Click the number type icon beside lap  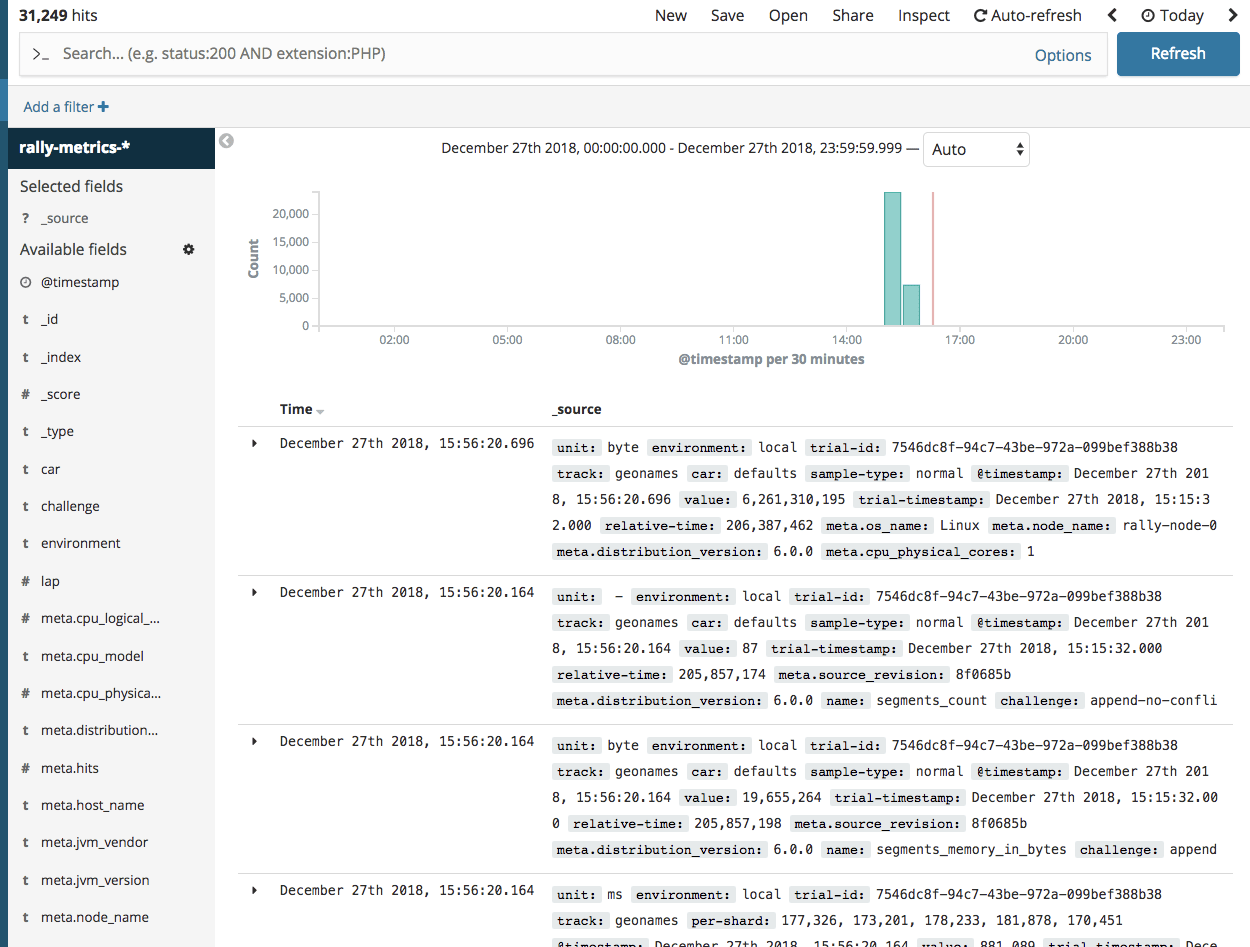tap(25, 582)
